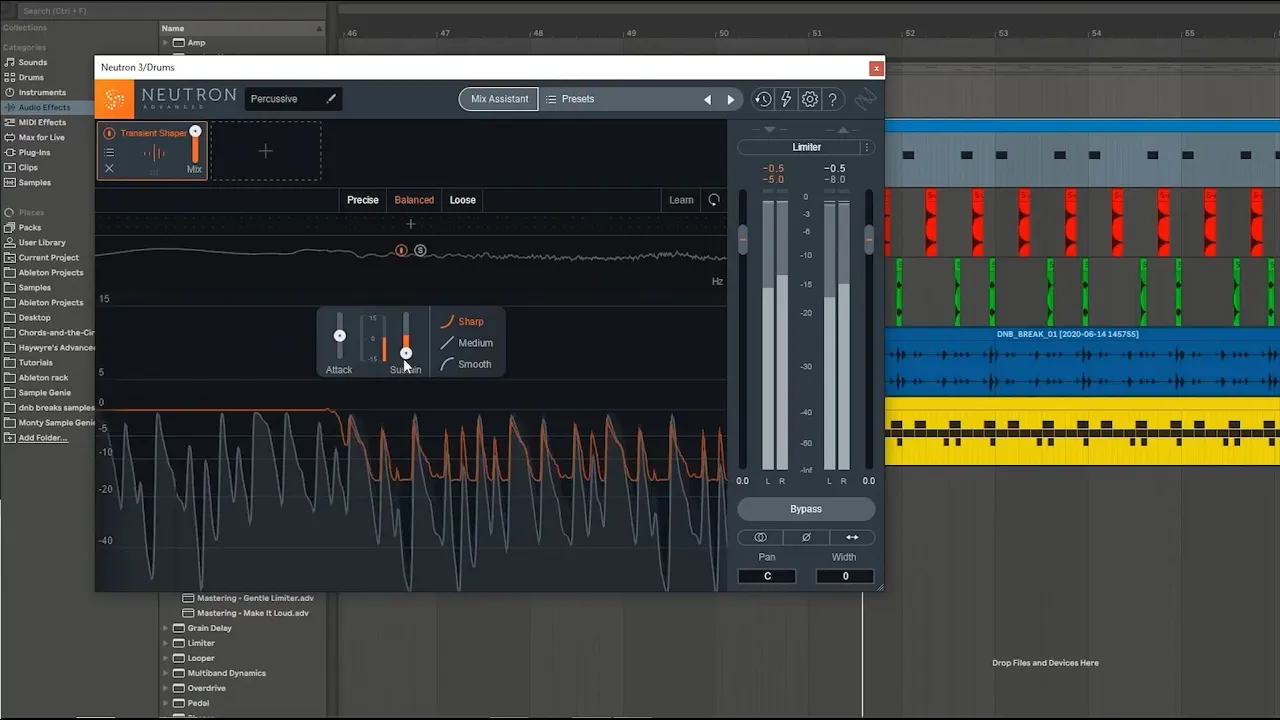The image size is (1280, 720).
Task: Sort browser by Name column header
Action: (x=243, y=29)
